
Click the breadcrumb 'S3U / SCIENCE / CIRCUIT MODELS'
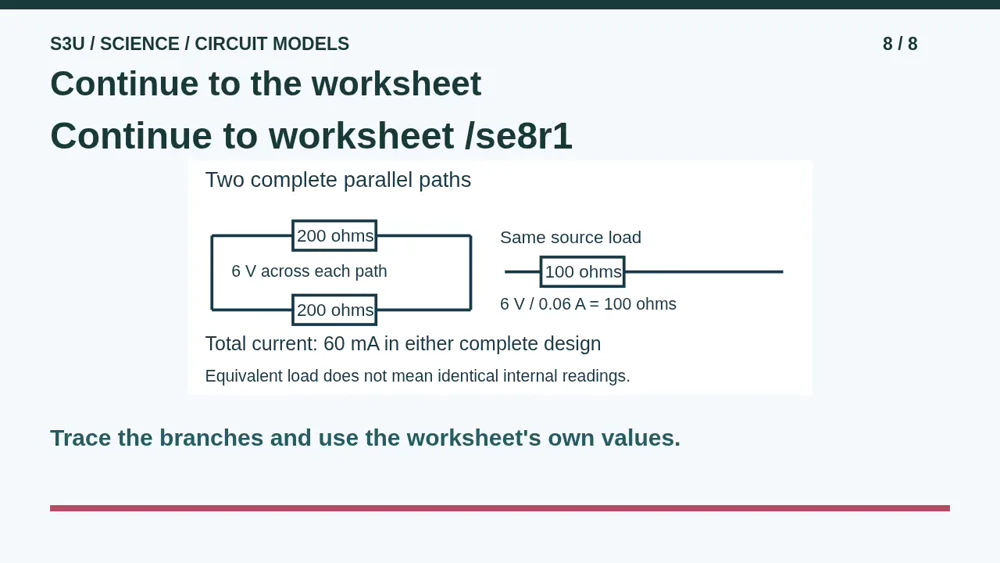(x=200, y=44)
